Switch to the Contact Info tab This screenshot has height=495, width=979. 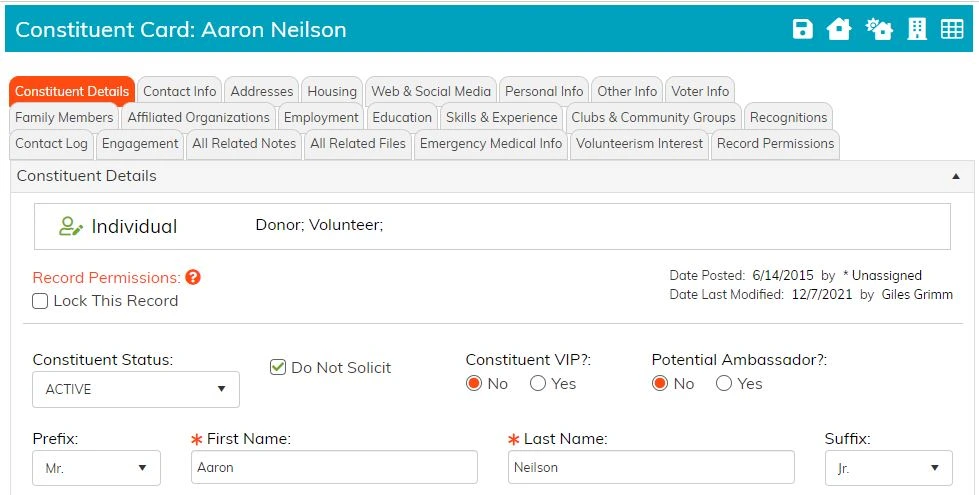pos(180,91)
